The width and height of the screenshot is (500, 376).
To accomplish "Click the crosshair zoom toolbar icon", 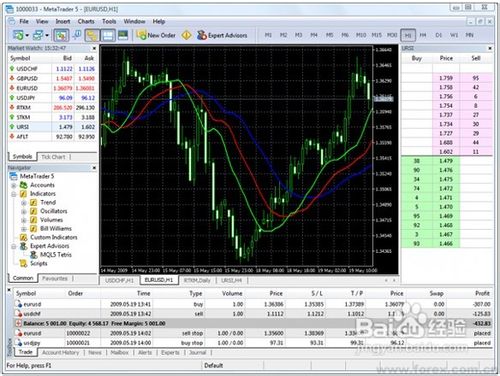I will point(77,35).
